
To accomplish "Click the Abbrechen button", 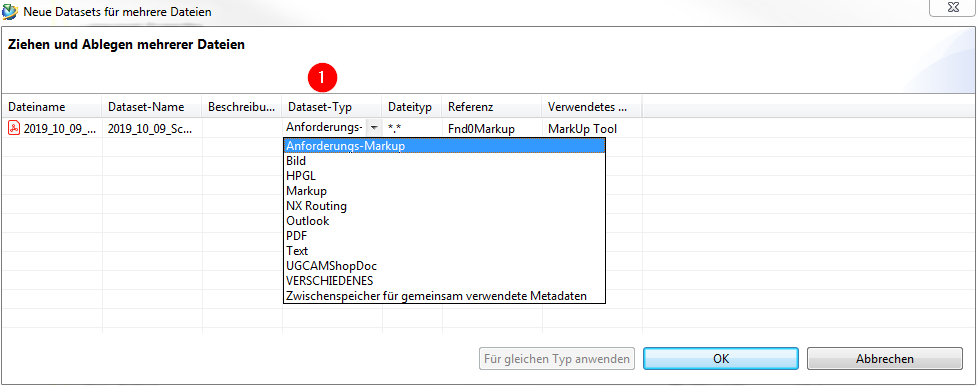I will 885,359.
